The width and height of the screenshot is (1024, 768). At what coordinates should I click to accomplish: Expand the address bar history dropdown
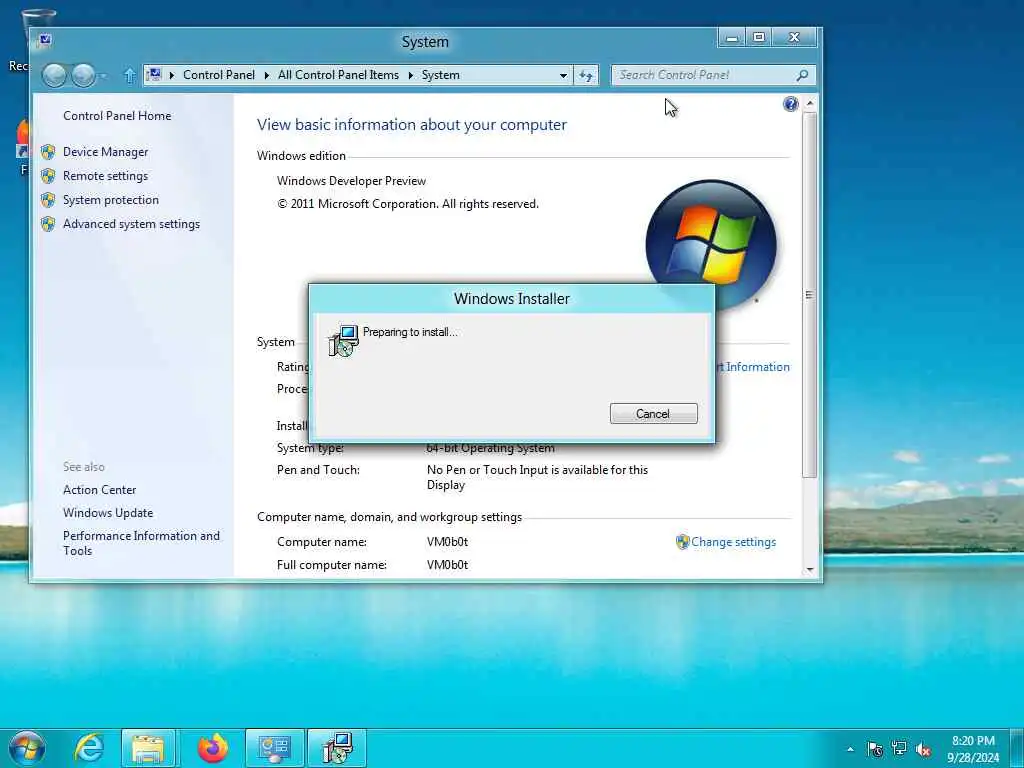pyautogui.click(x=563, y=76)
